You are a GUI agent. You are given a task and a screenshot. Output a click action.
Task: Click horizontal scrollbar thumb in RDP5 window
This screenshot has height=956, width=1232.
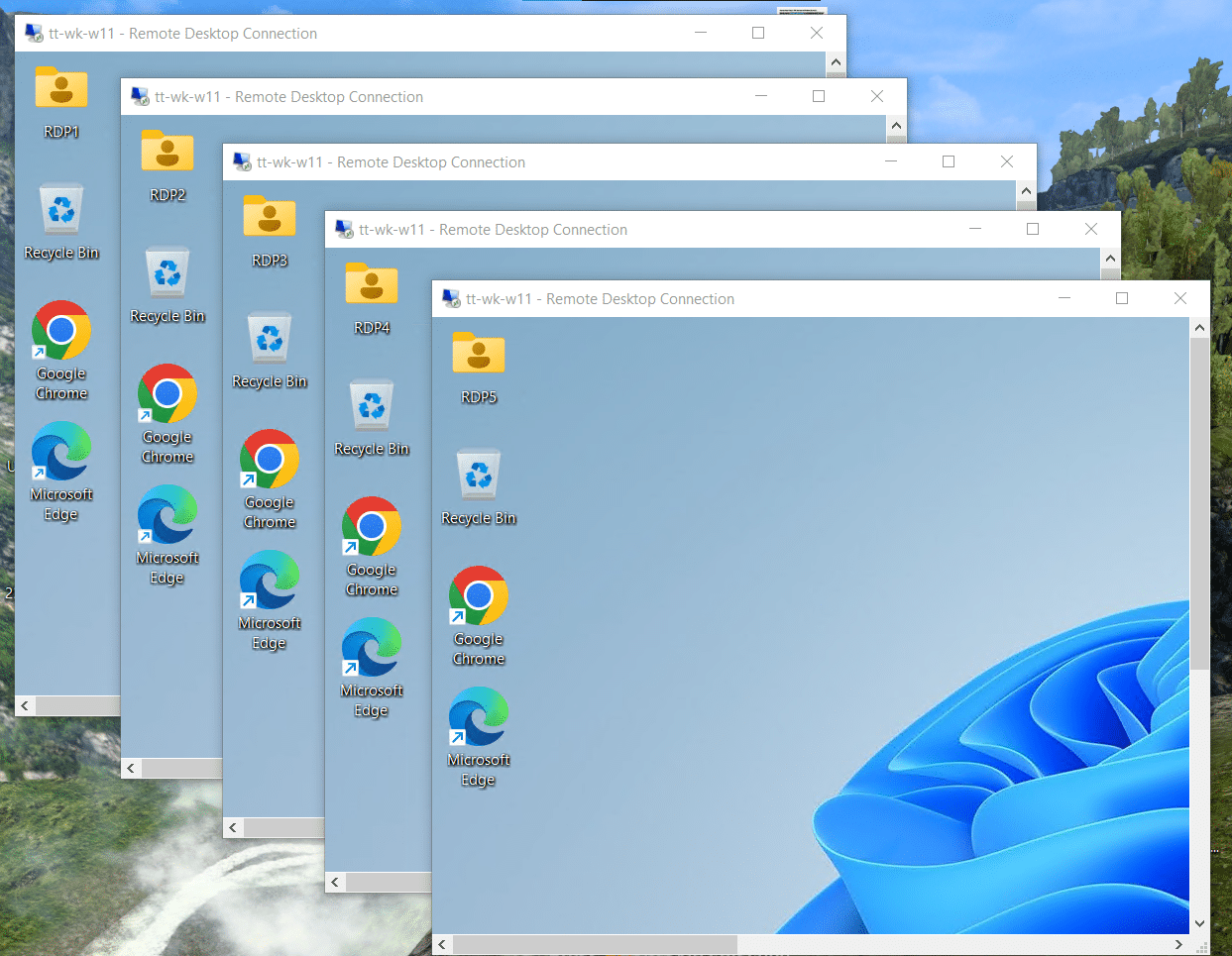point(595,944)
